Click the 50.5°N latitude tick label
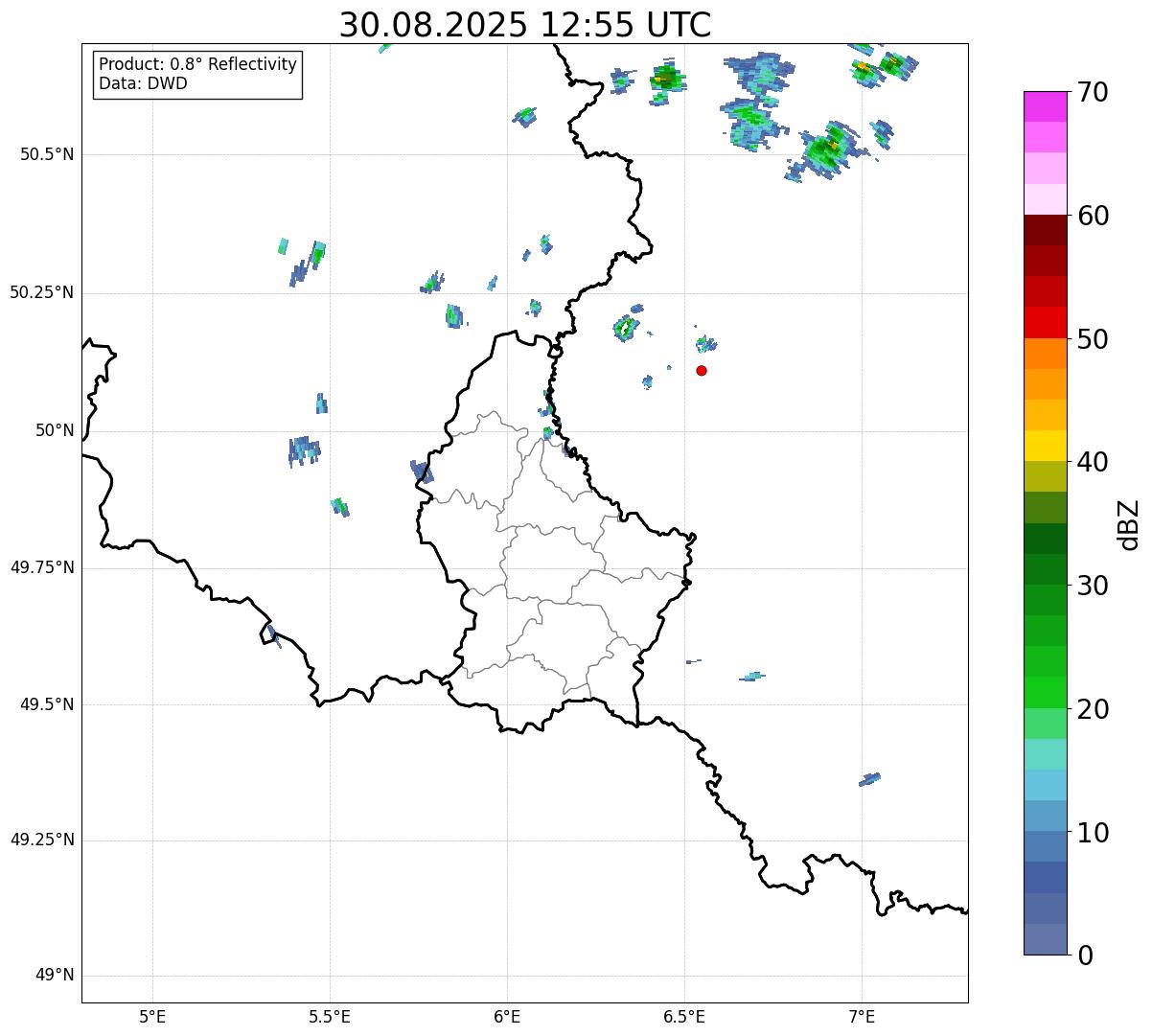The image size is (1152, 1036). pos(47,154)
